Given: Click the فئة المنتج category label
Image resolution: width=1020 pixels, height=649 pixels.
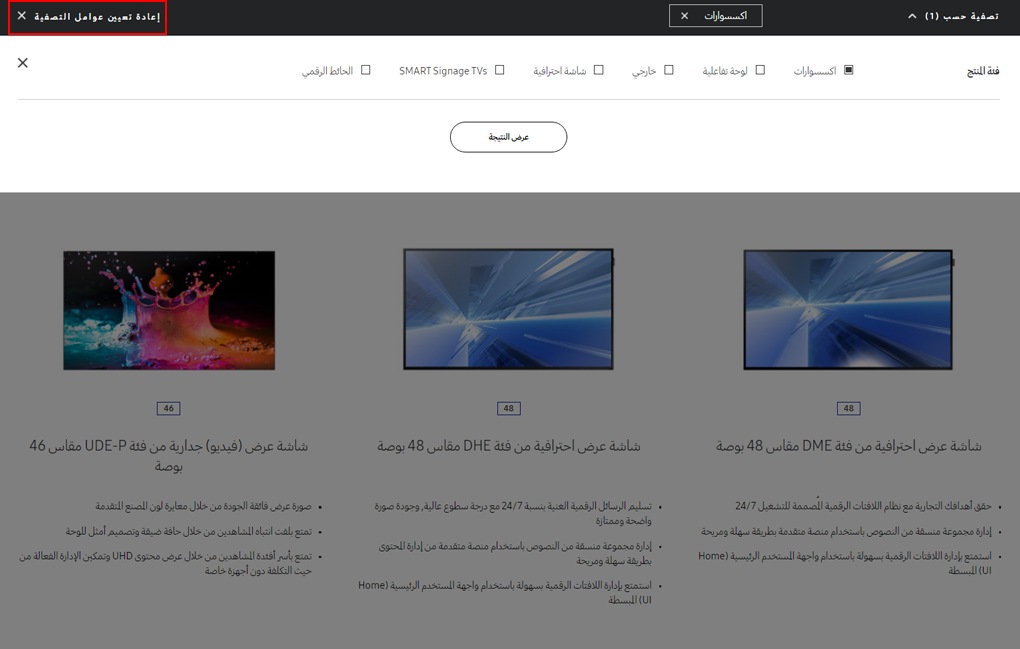Looking at the screenshot, I should (983, 71).
